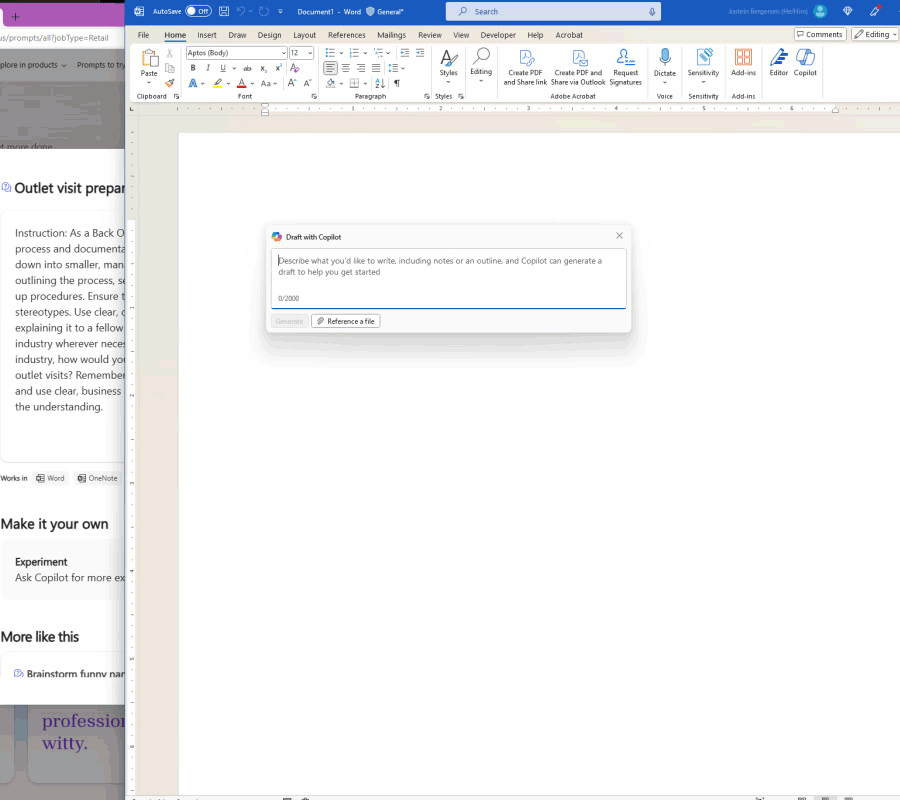The height and width of the screenshot is (800, 900).
Task: Expand the text highlight color options
Action: 227,83
